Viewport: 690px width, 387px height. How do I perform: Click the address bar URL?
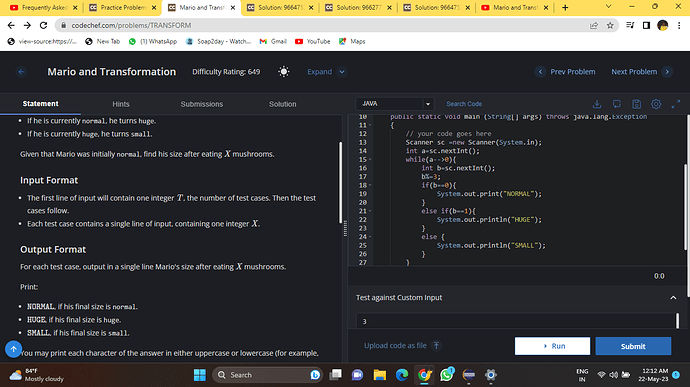[x=131, y=26]
